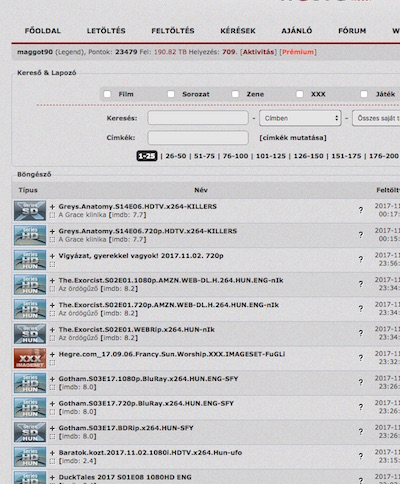Image resolution: width=400 pixels, height=484 pixels.
Task: Click the Series SD icon for Greys.Anatomy.S14E06.HDTV
Action: coord(30,211)
